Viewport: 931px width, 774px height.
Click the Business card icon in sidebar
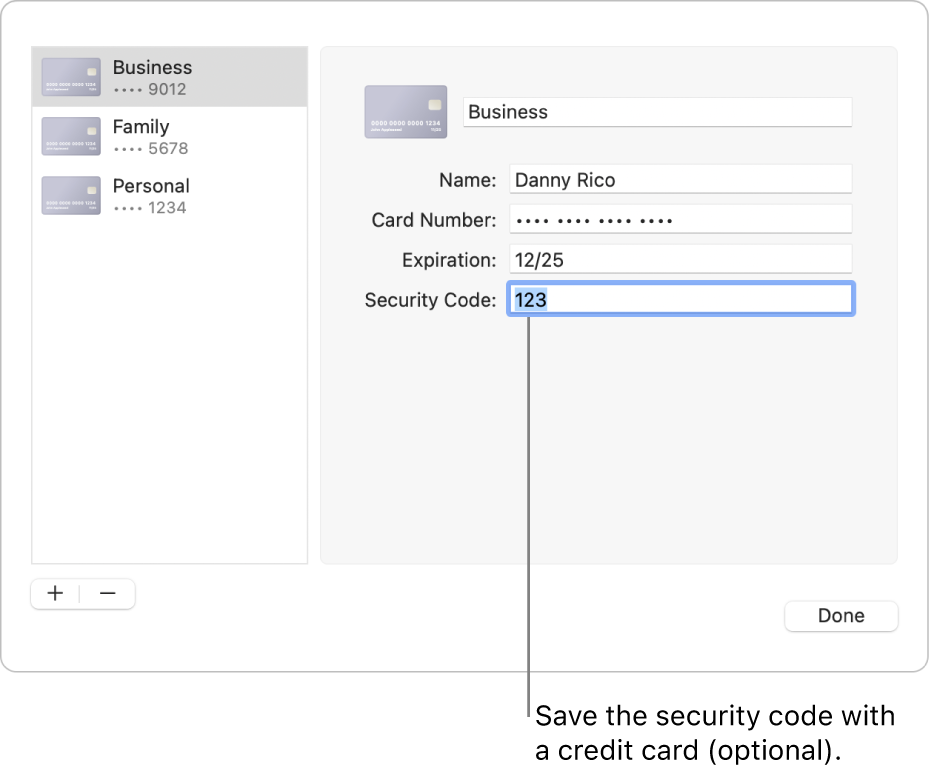[x=70, y=76]
